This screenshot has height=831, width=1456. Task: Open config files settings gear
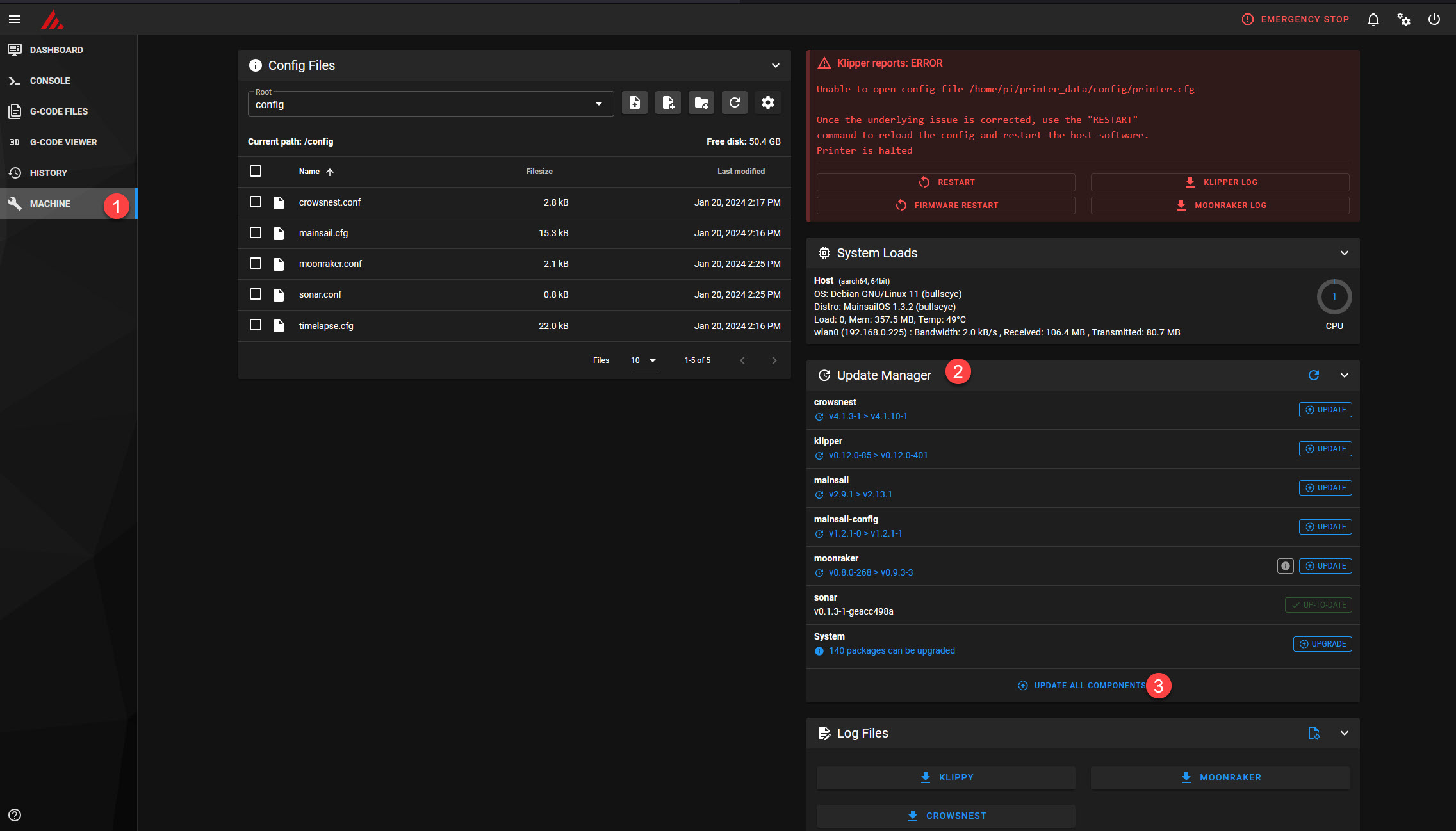(768, 102)
